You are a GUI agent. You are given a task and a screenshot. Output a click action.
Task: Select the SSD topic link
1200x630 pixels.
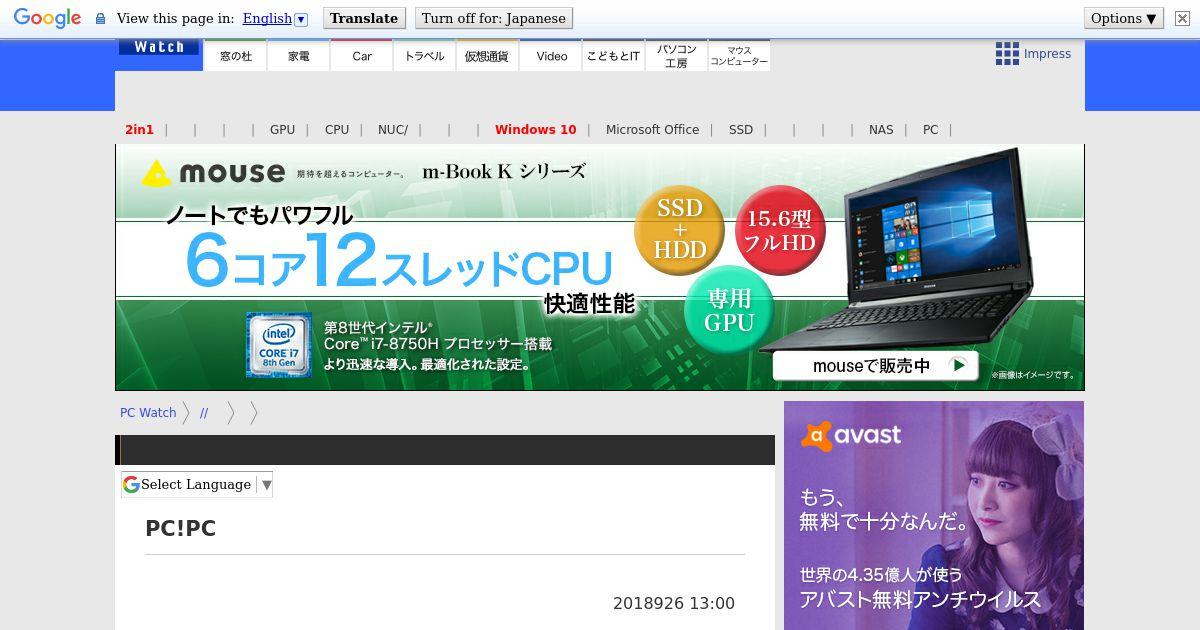pos(741,129)
